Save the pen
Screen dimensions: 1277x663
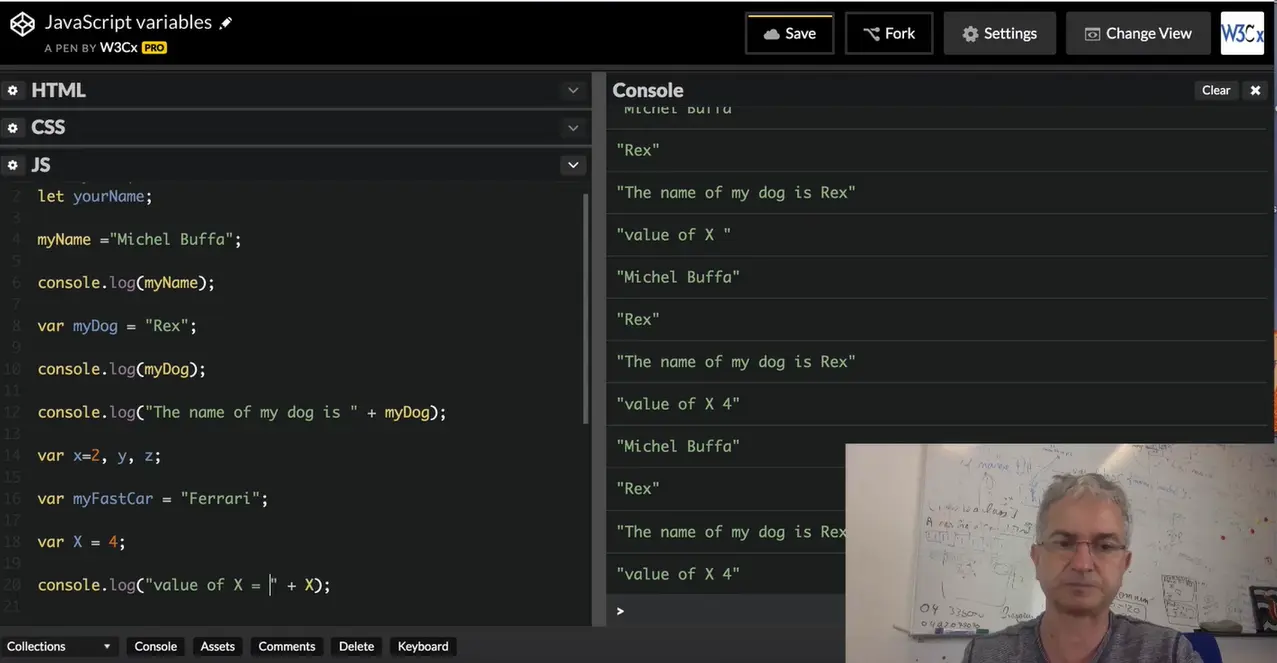[790, 33]
